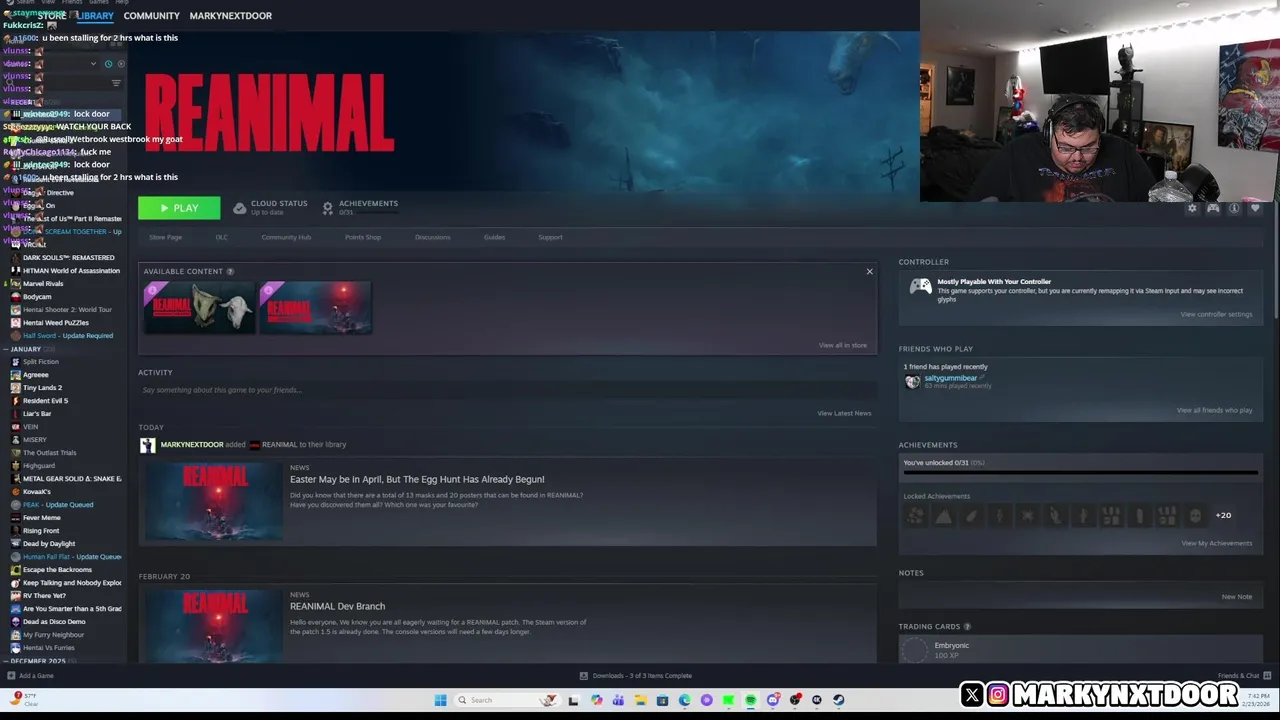The width and height of the screenshot is (1280, 720).
Task: Open the MARKYNEXTDOOR profile tab
Action: pos(230,16)
